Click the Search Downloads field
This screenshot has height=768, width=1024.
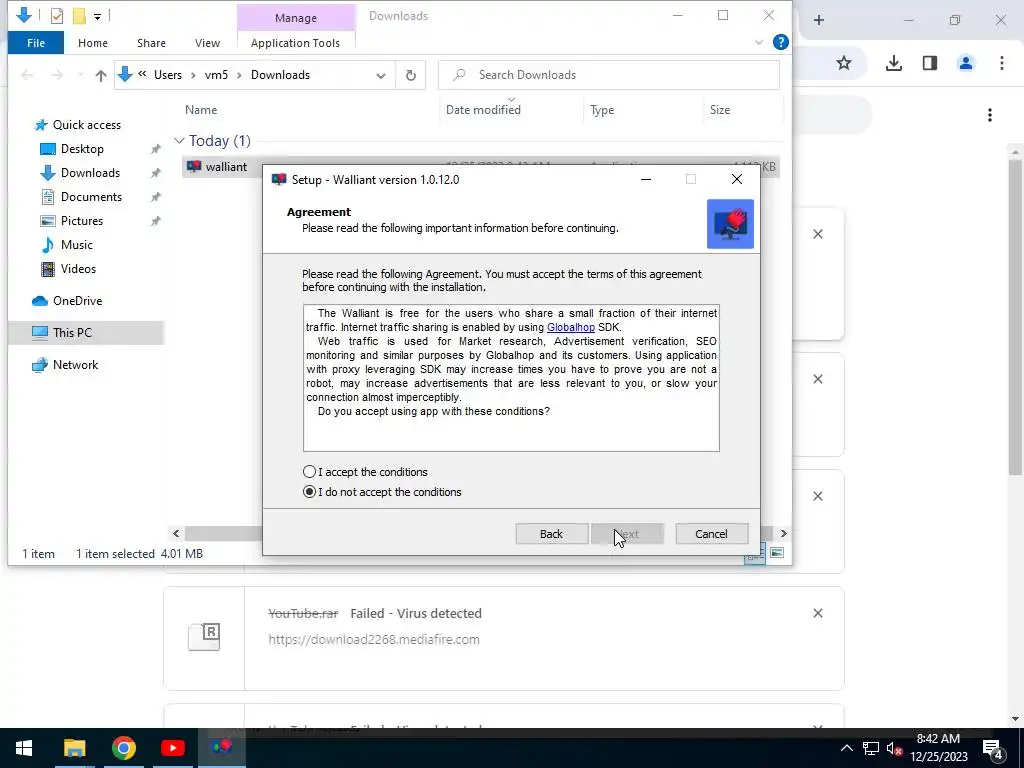coord(609,75)
